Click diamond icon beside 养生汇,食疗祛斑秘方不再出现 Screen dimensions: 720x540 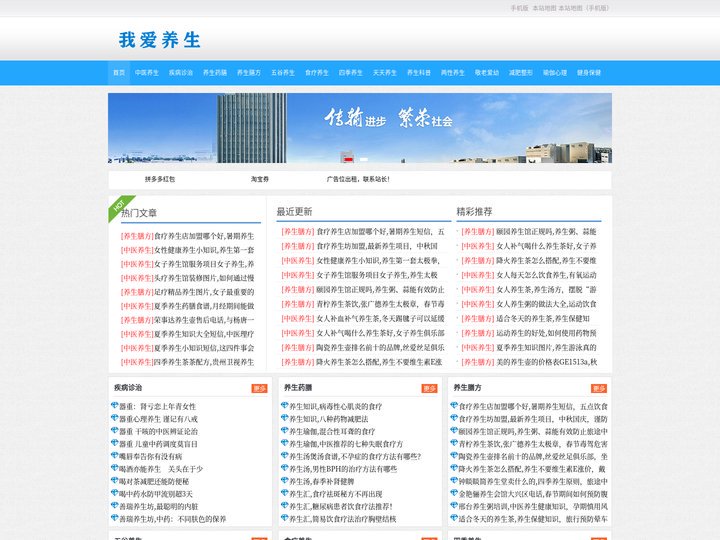click(x=285, y=493)
